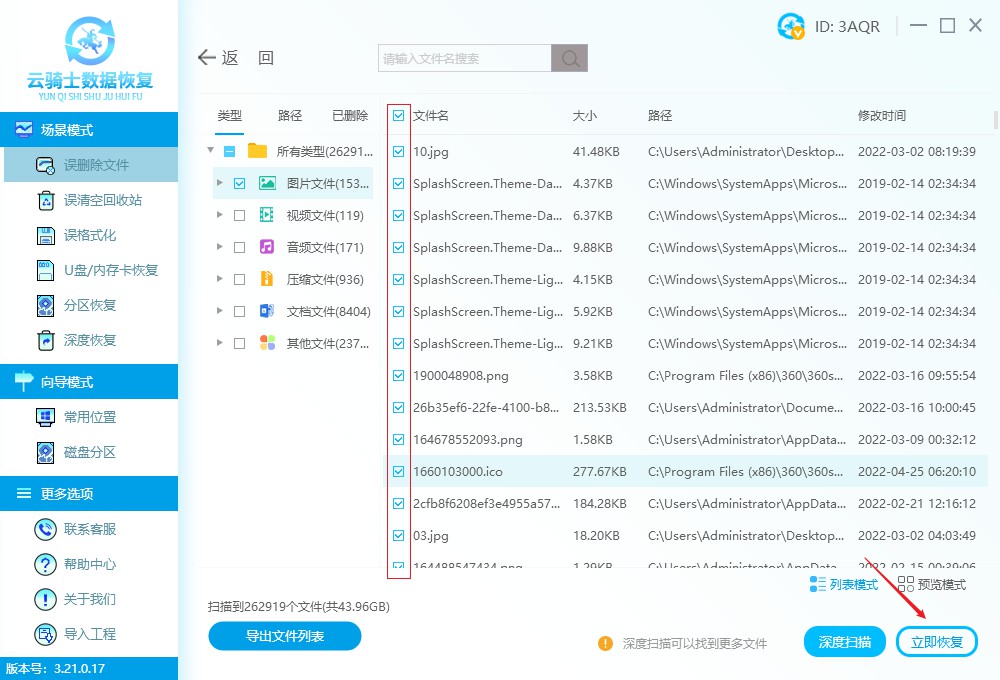The height and width of the screenshot is (680, 1000).
Task: Switch to 预览模式 preview view
Action: (x=932, y=584)
